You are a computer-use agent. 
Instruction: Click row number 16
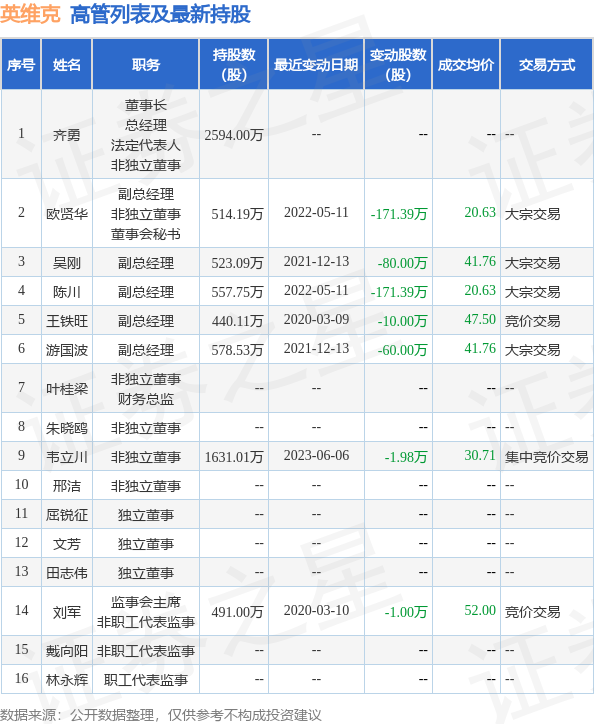coord(21,679)
